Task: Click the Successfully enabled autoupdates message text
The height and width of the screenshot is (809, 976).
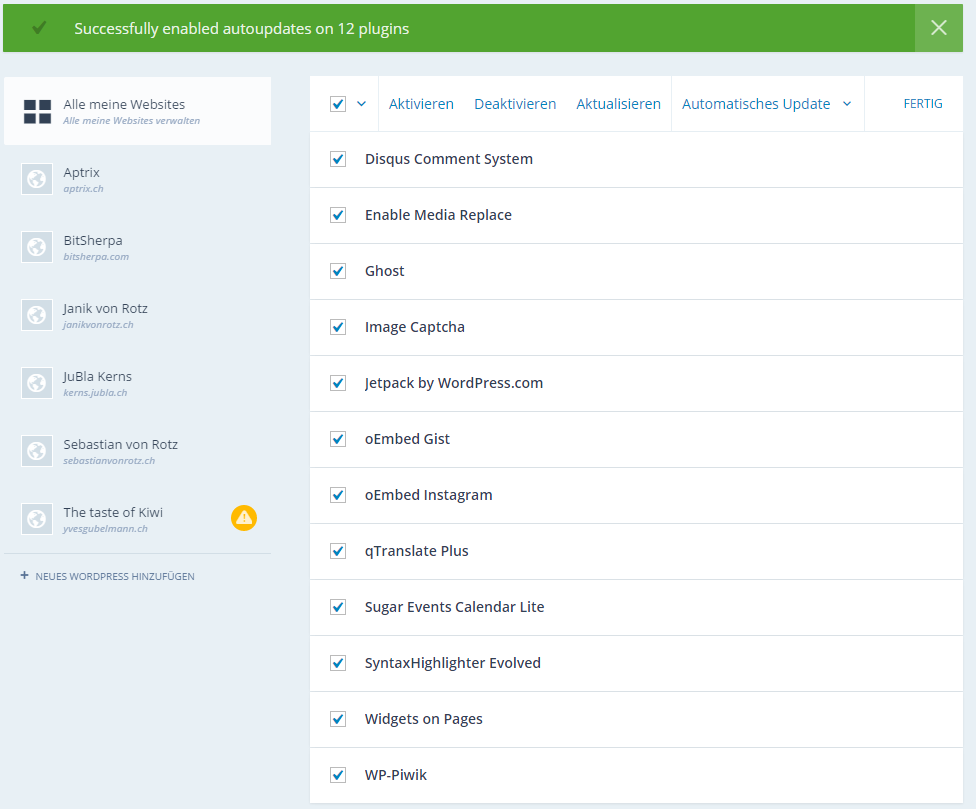Action: point(242,29)
